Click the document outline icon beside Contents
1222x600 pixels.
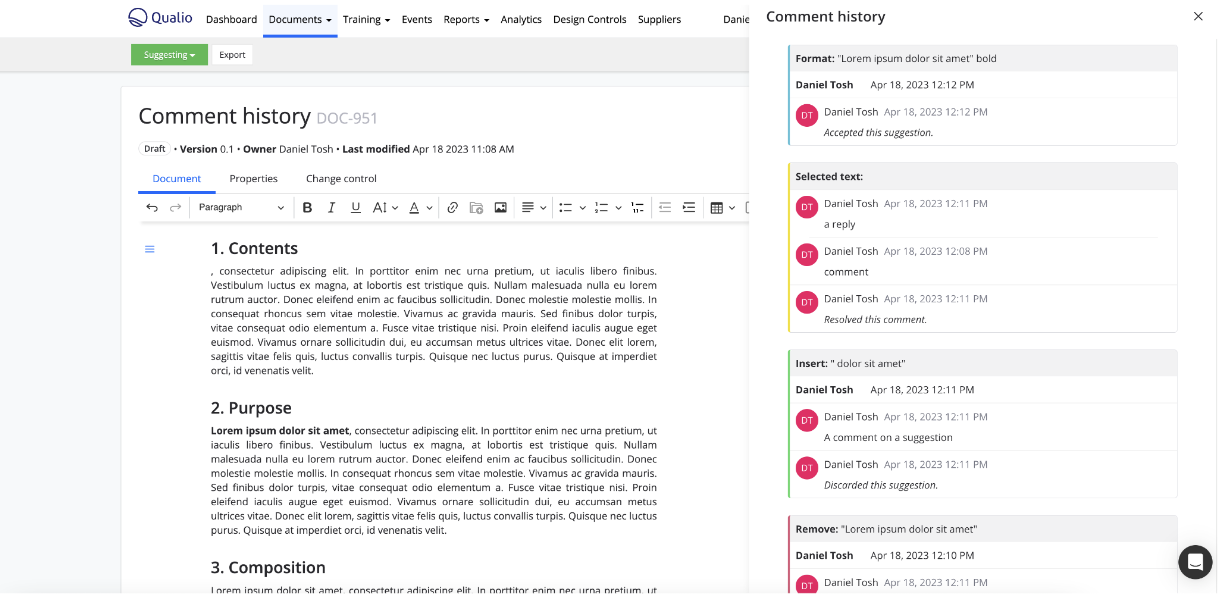[150, 249]
